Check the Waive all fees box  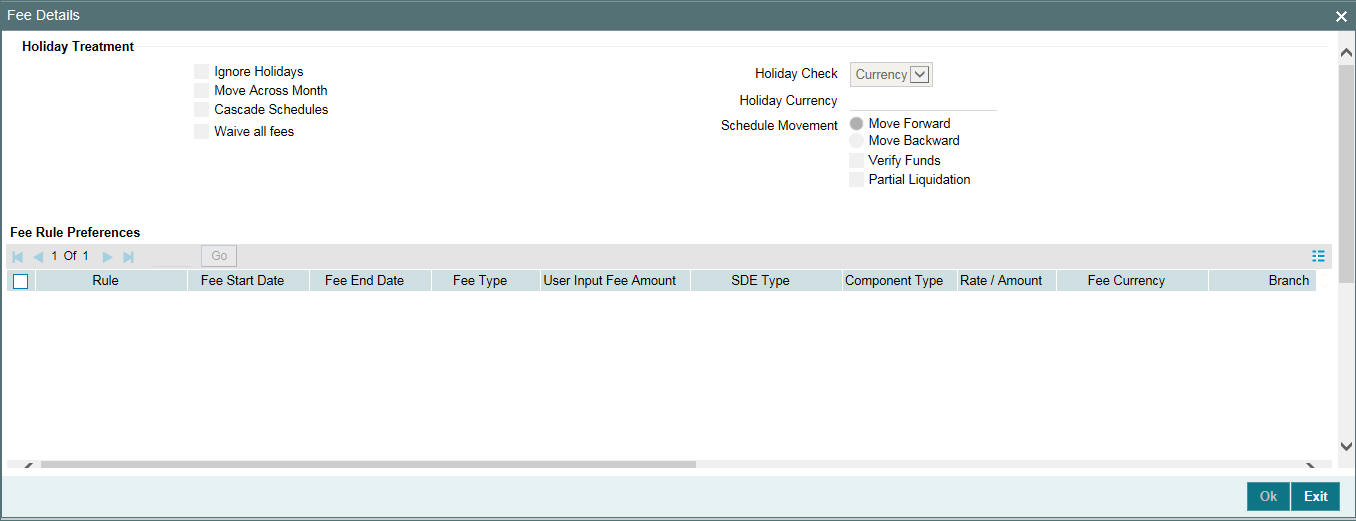coord(202,132)
